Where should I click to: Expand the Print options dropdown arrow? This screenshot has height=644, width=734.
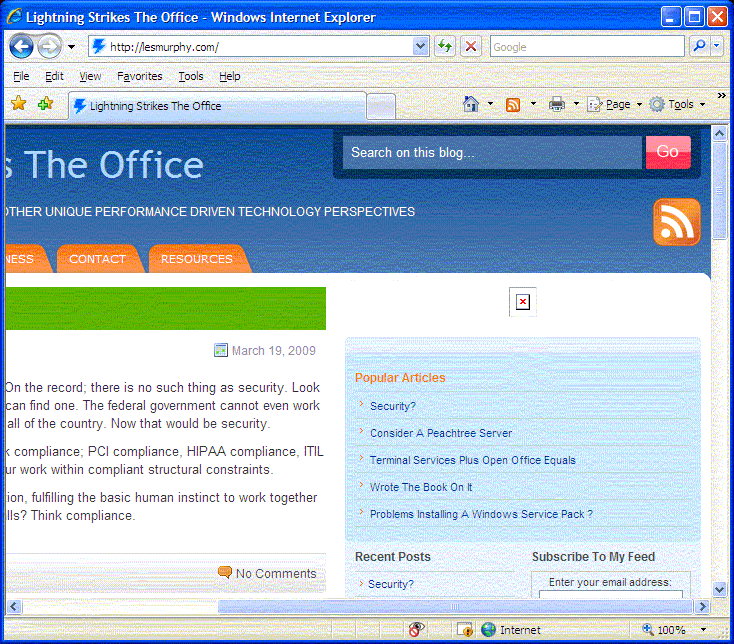576,104
